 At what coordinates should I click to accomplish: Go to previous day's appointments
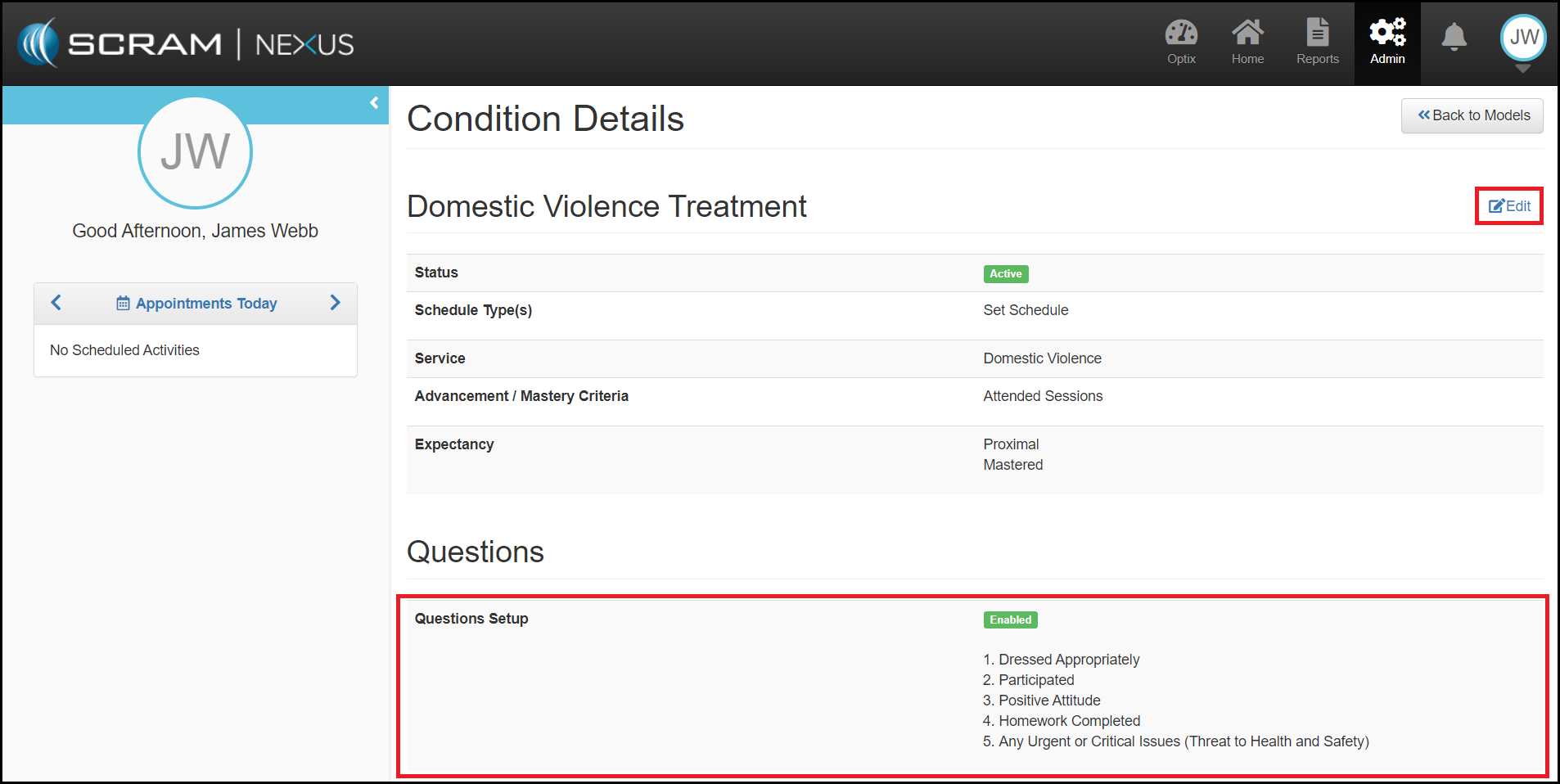coord(56,303)
